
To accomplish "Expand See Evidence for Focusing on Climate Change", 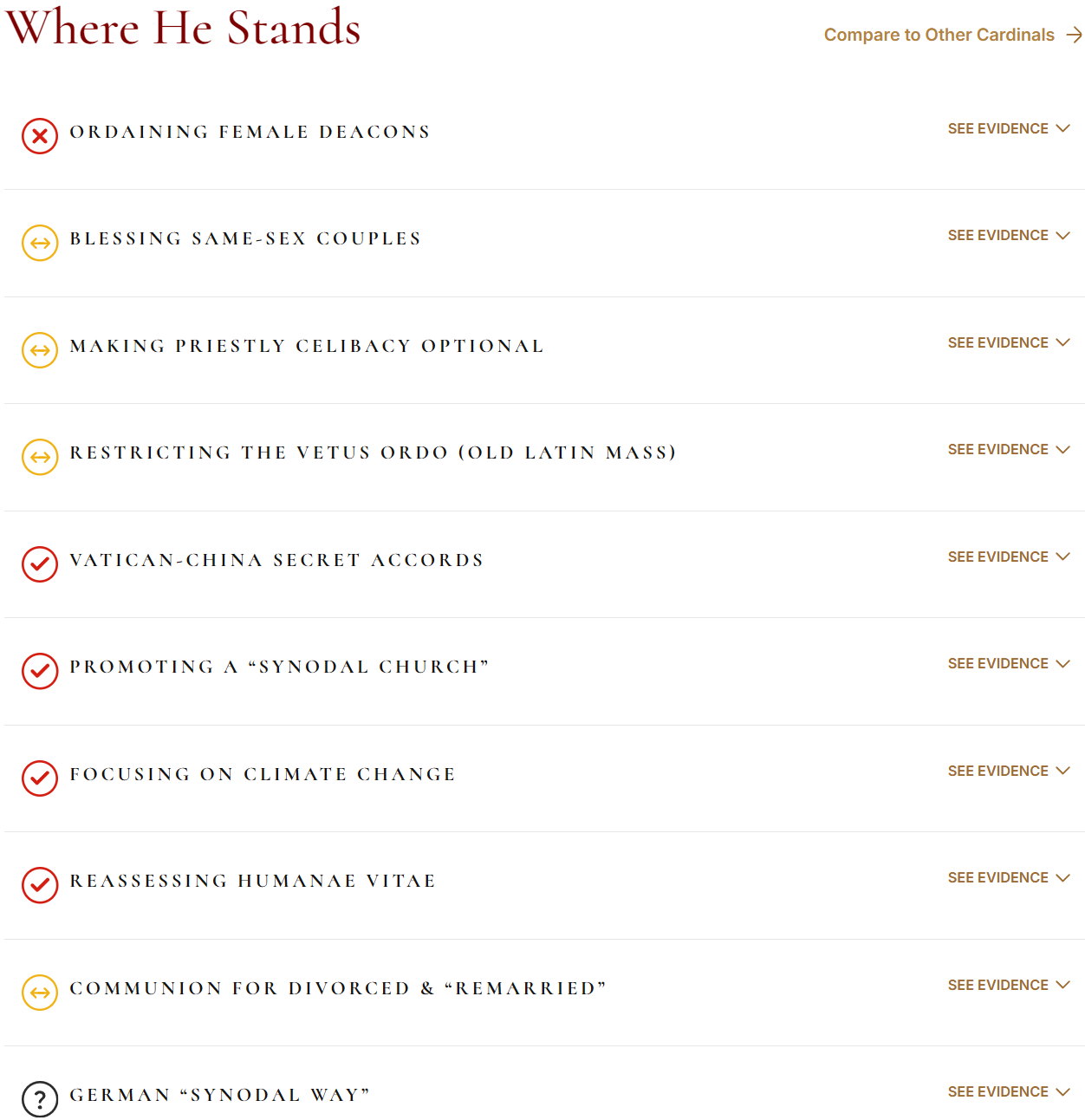I will (1009, 771).
